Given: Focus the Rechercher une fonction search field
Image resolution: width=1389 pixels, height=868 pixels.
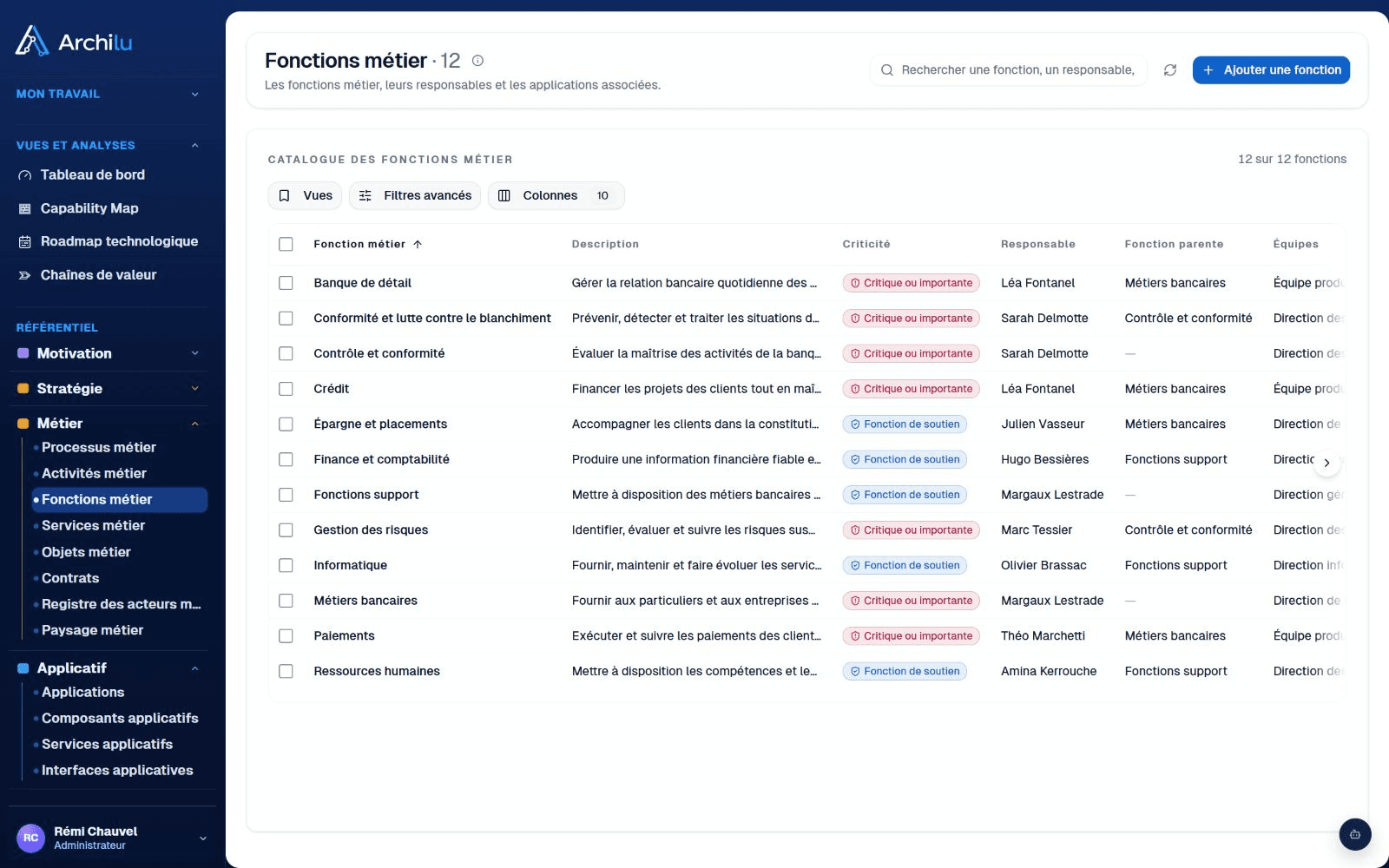Looking at the screenshot, I should point(1009,70).
